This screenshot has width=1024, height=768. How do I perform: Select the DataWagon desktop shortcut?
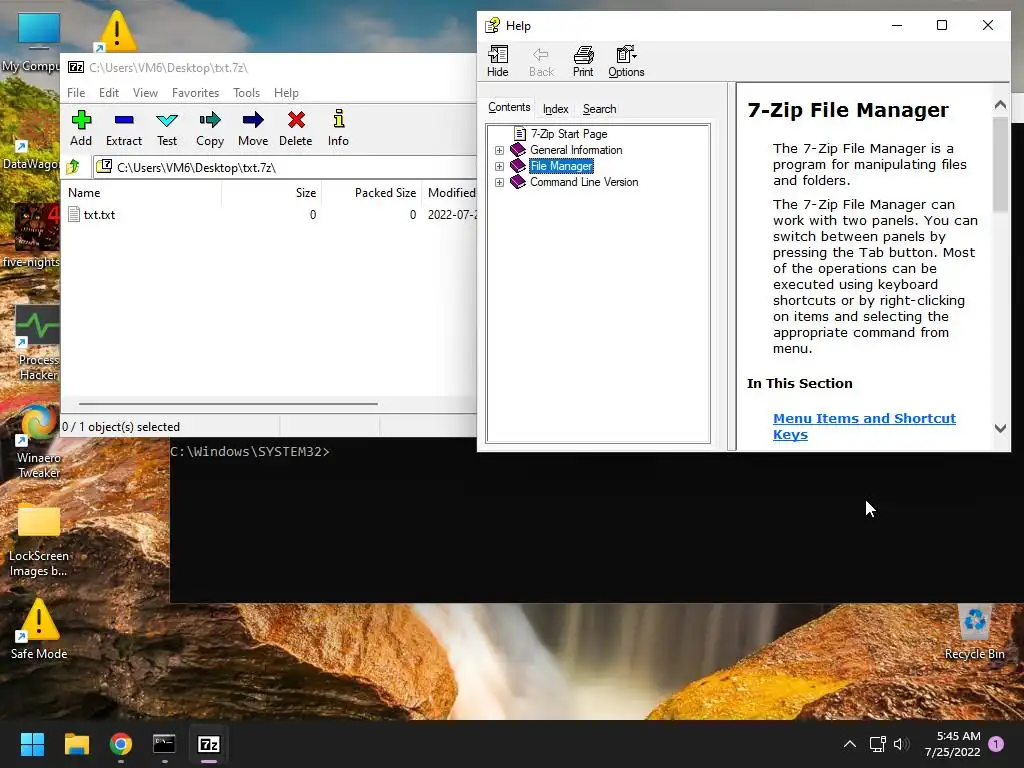(x=31, y=153)
